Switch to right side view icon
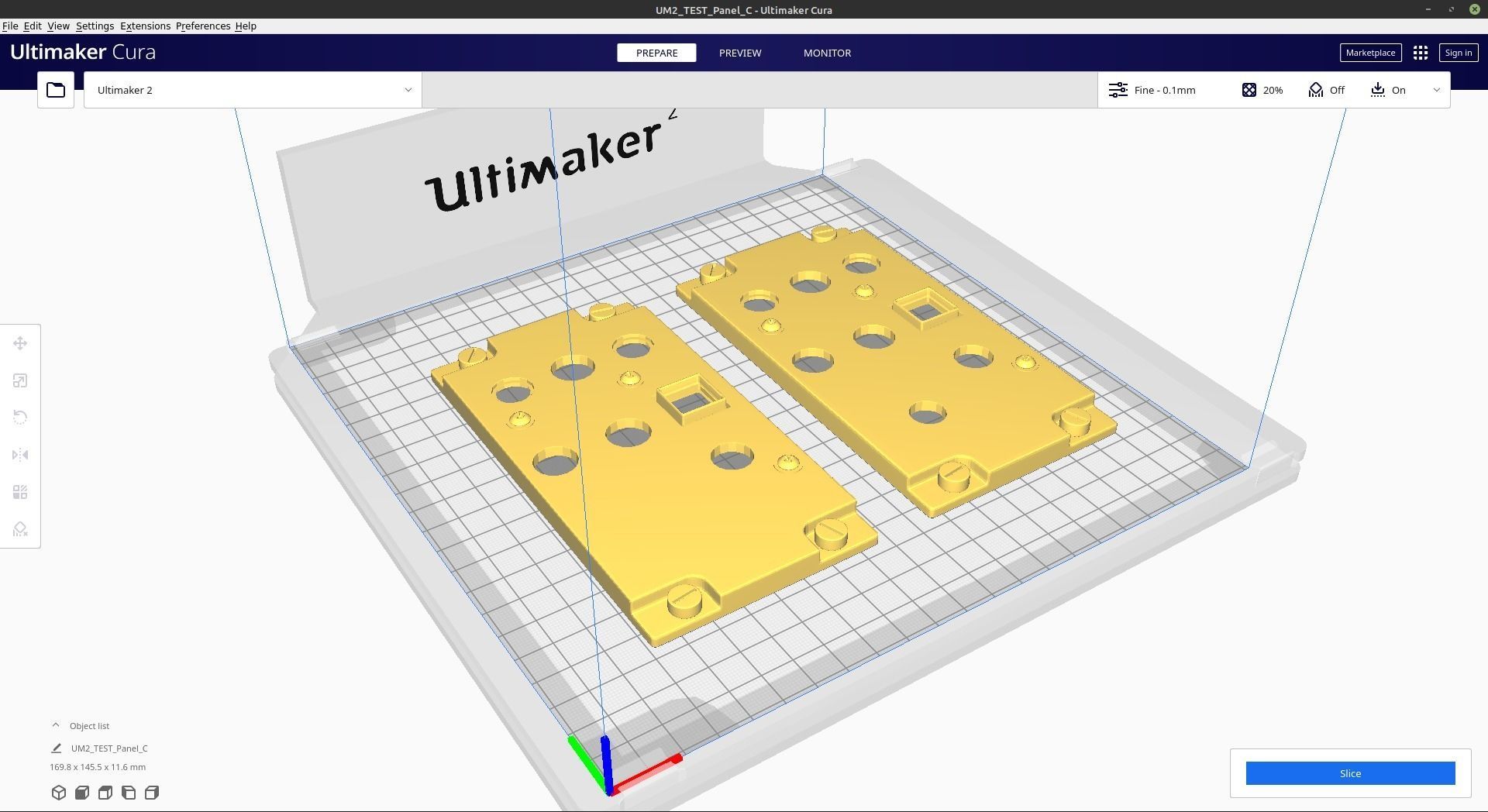Screen dimensions: 1488x812 (152, 793)
